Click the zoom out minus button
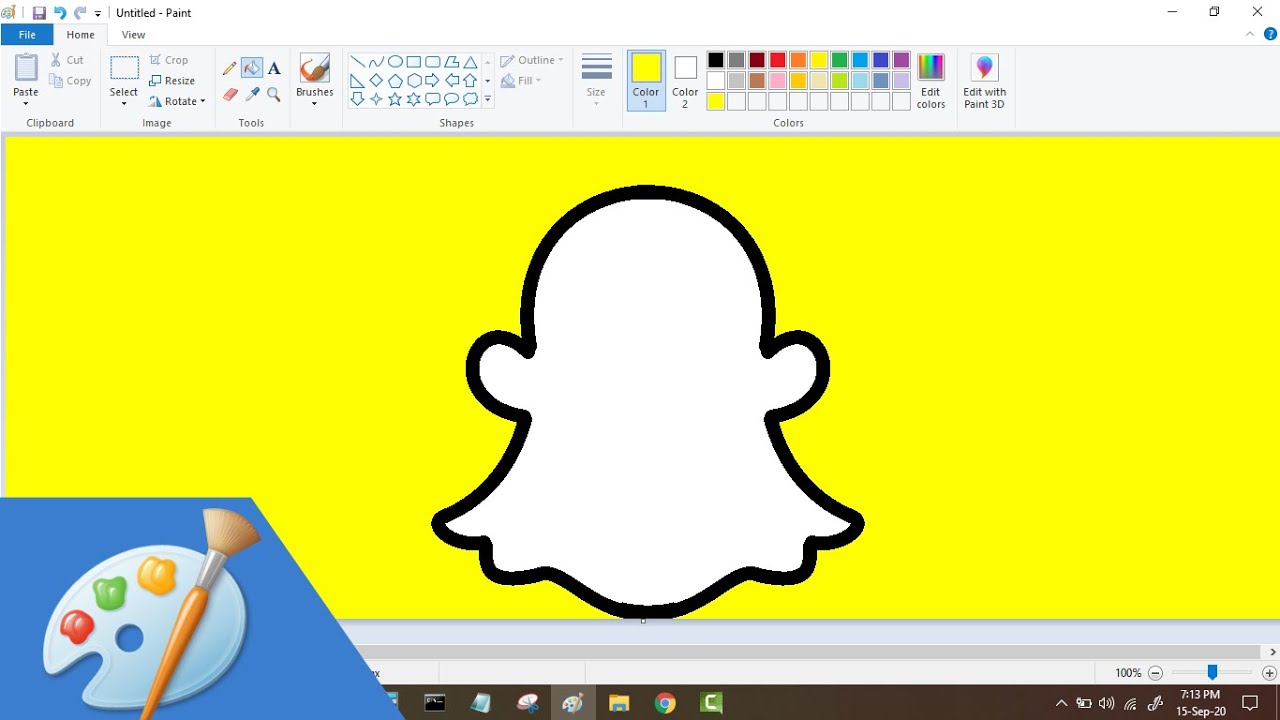Viewport: 1280px width, 720px height. pos(1155,673)
